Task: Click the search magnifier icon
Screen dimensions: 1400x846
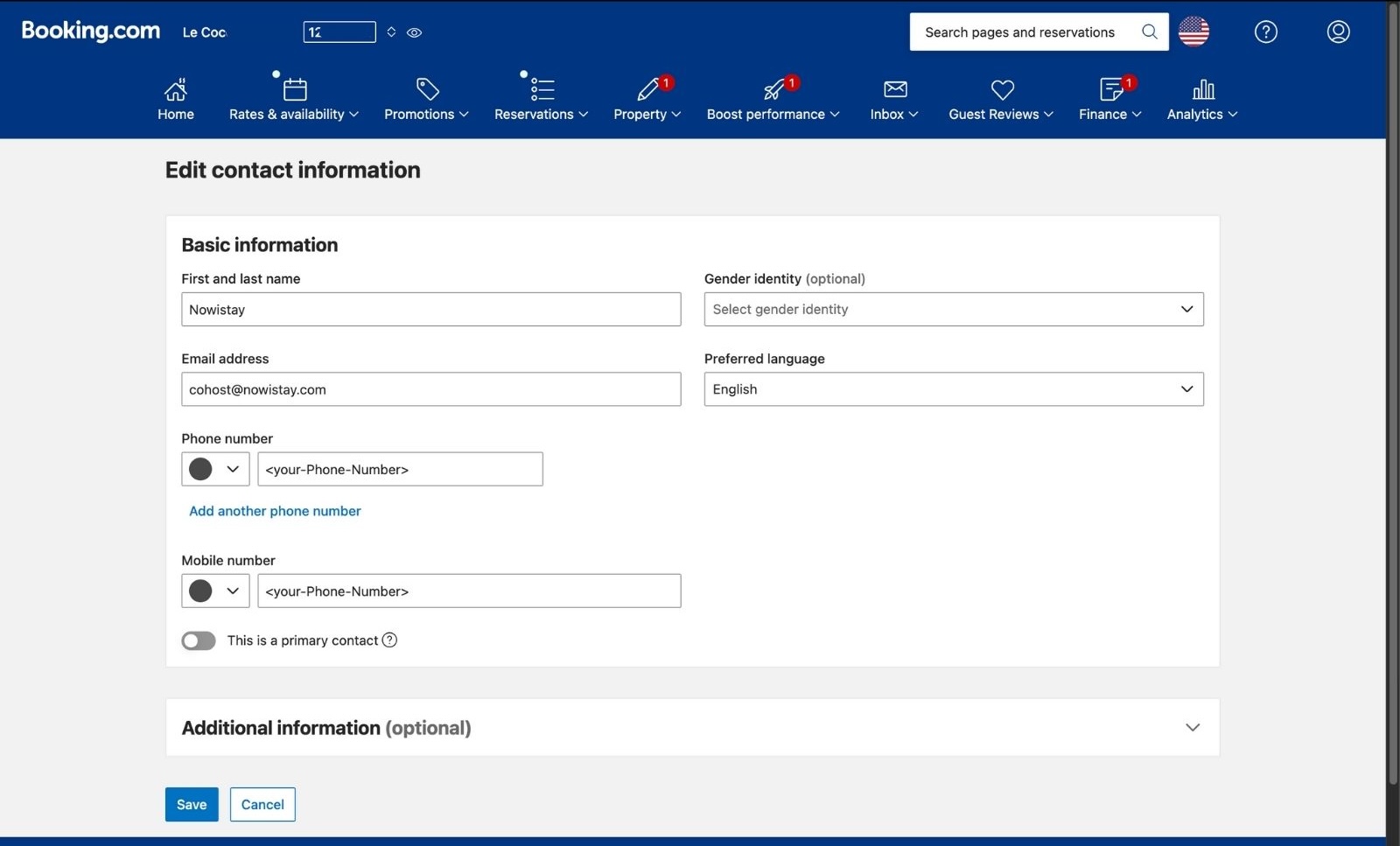Action: point(1149,31)
